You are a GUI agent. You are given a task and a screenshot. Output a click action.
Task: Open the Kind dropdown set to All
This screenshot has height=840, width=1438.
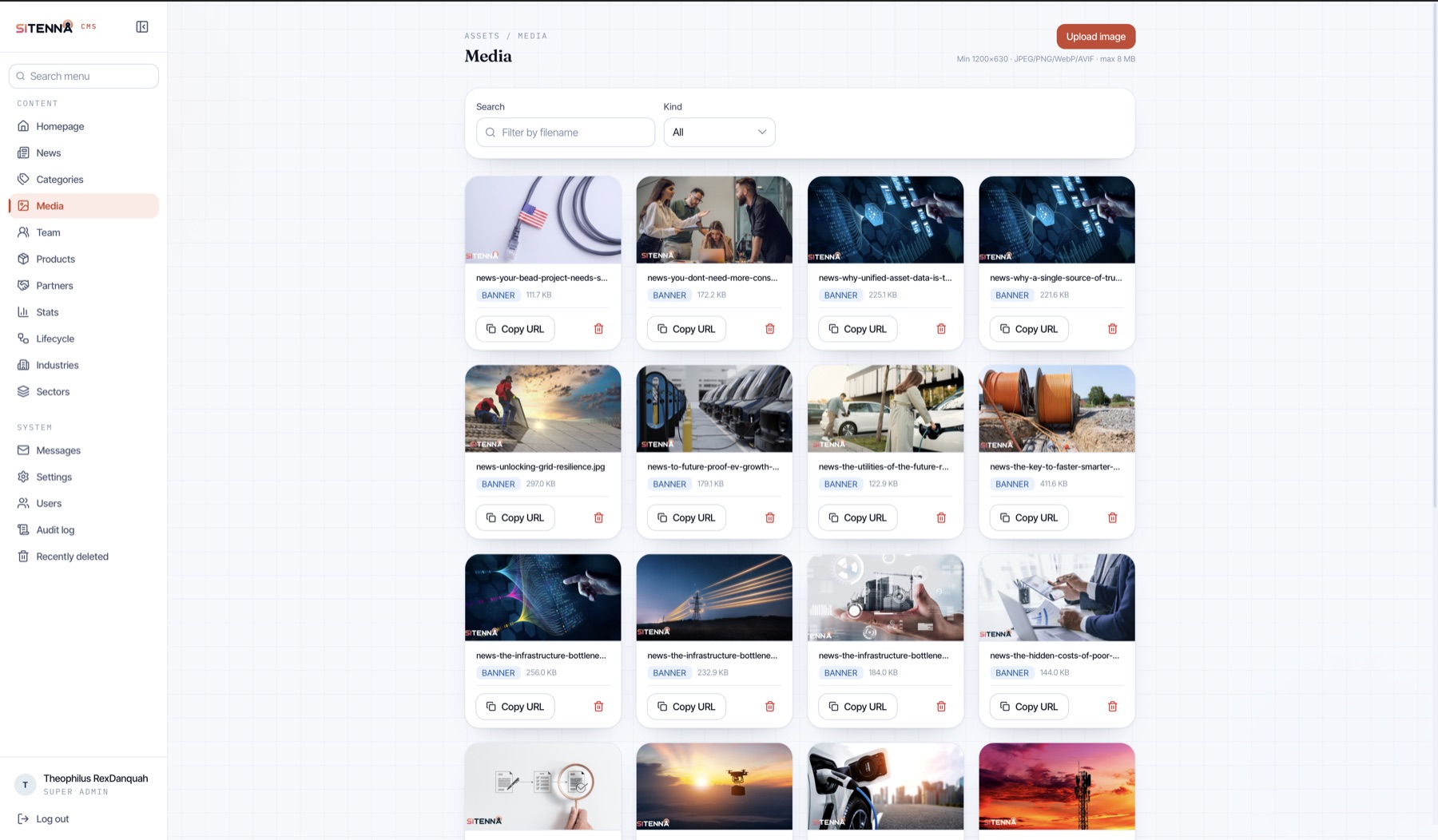(x=719, y=133)
